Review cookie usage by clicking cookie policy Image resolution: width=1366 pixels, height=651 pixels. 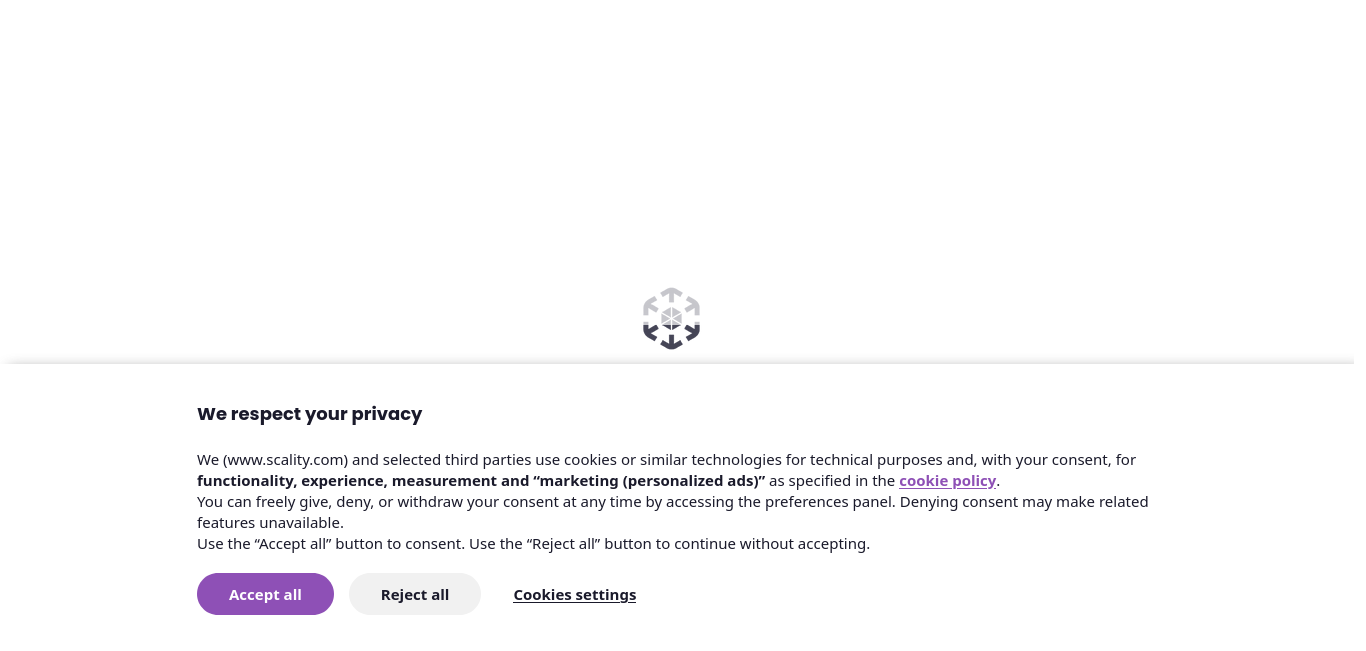coord(947,480)
